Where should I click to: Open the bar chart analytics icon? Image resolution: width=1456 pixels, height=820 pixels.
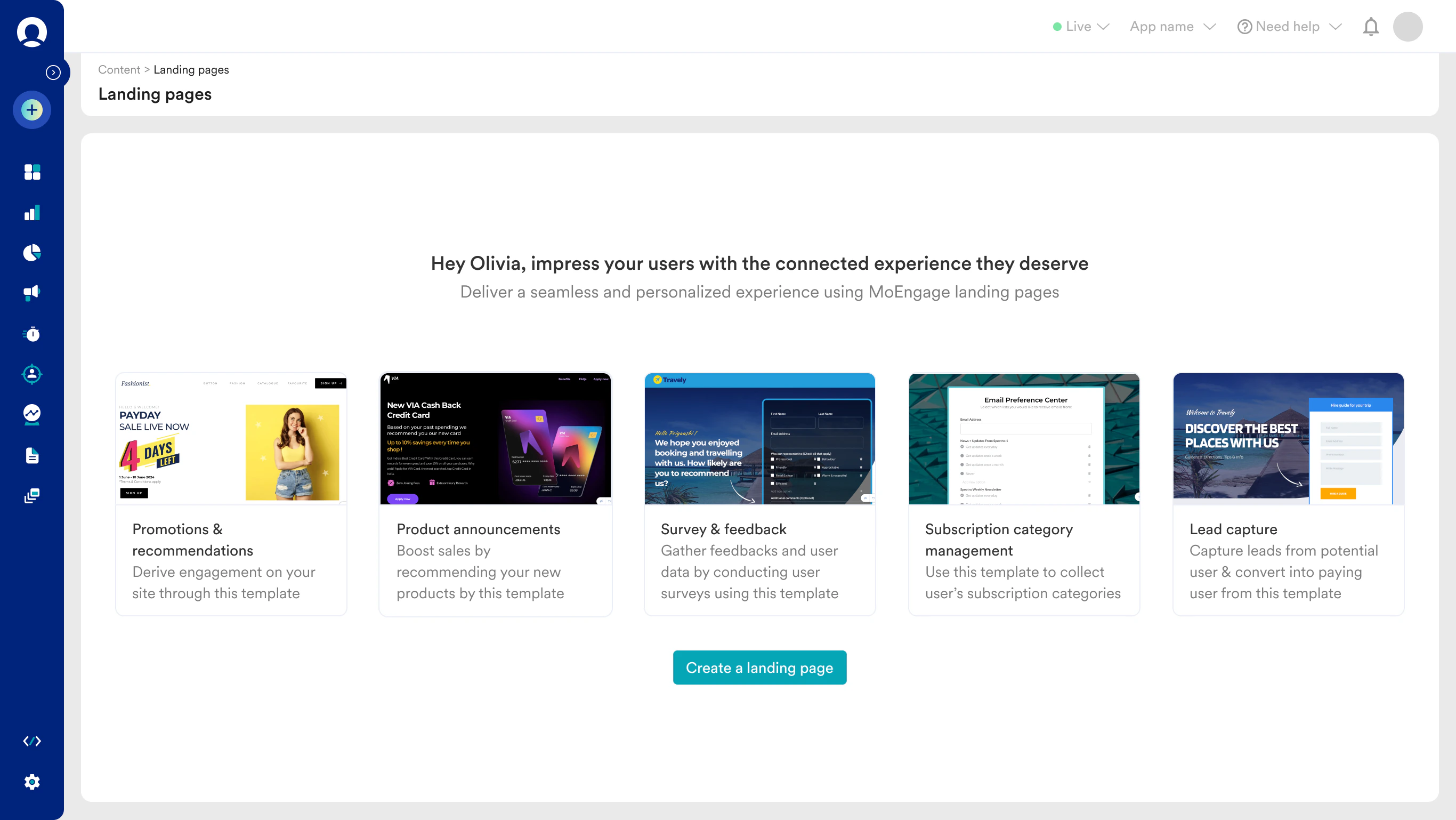coord(31,213)
